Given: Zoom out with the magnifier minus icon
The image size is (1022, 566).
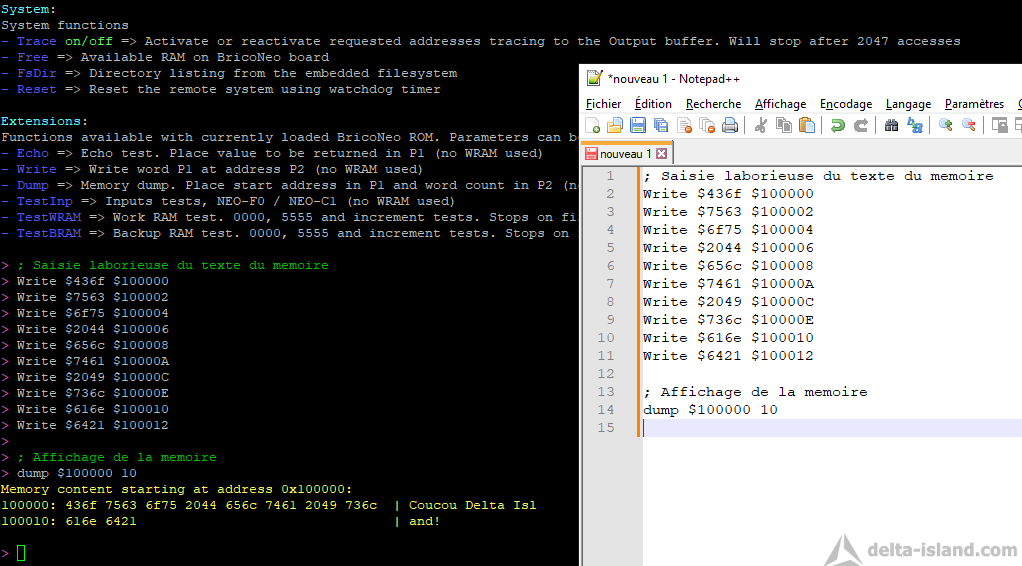Looking at the screenshot, I should [x=969, y=125].
